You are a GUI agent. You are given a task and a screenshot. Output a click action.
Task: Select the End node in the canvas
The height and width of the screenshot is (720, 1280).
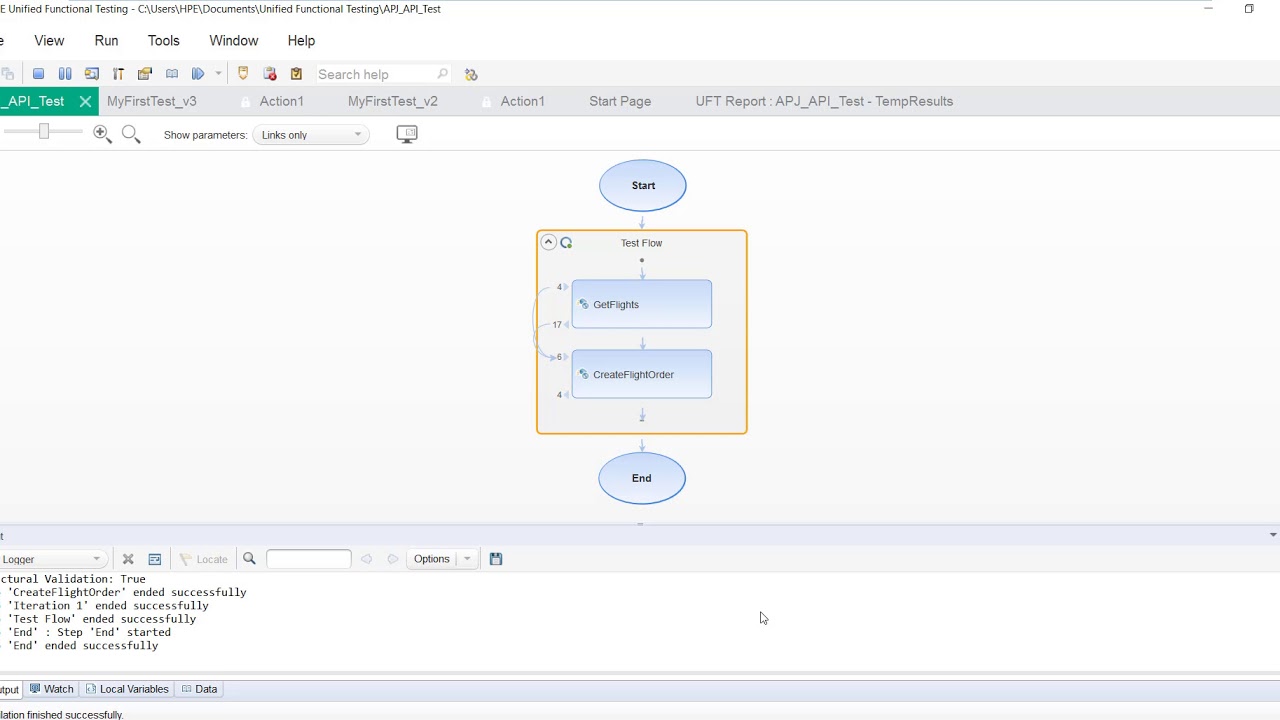[x=642, y=478]
